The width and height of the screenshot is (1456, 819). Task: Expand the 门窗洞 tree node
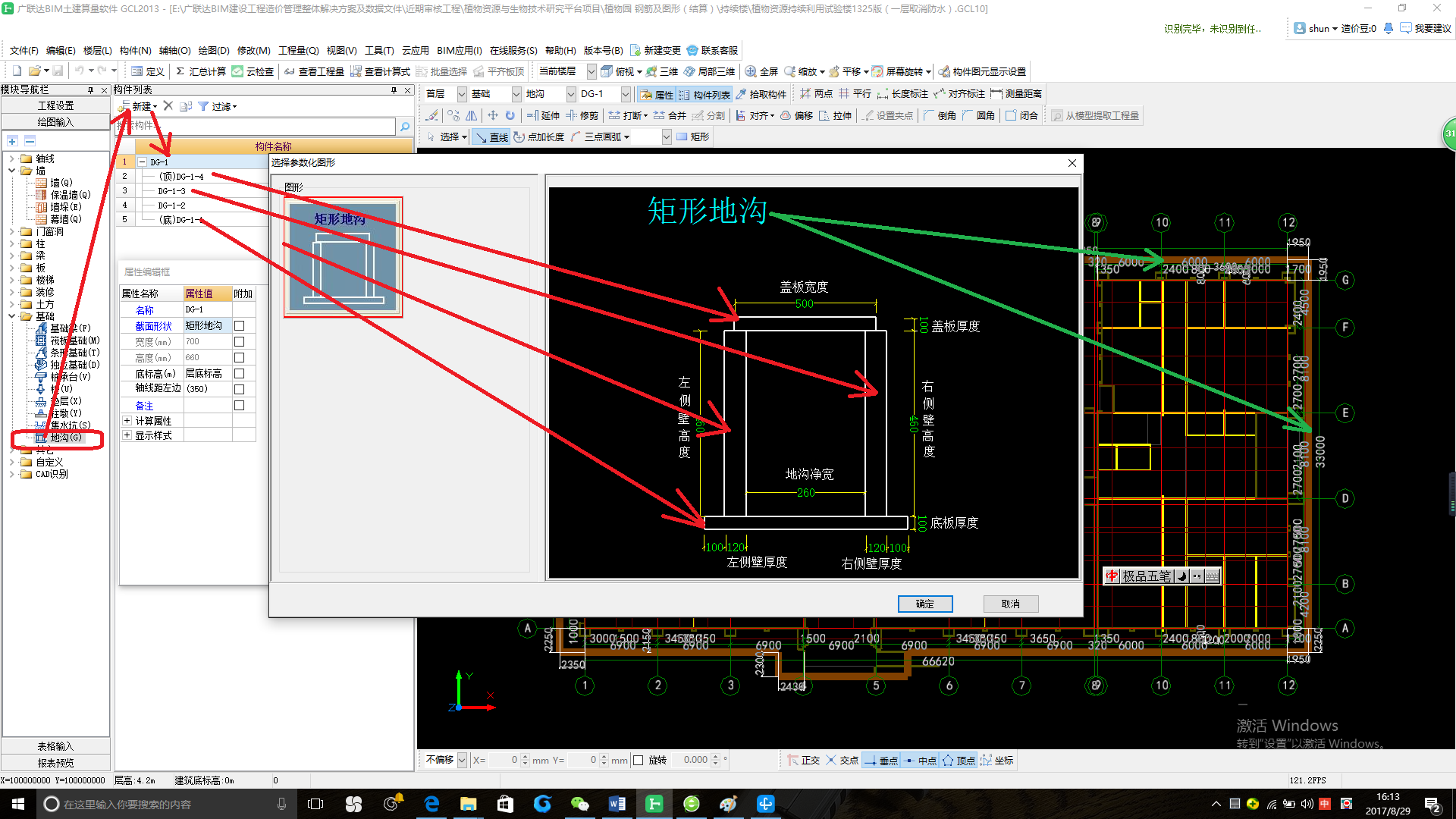point(11,232)
